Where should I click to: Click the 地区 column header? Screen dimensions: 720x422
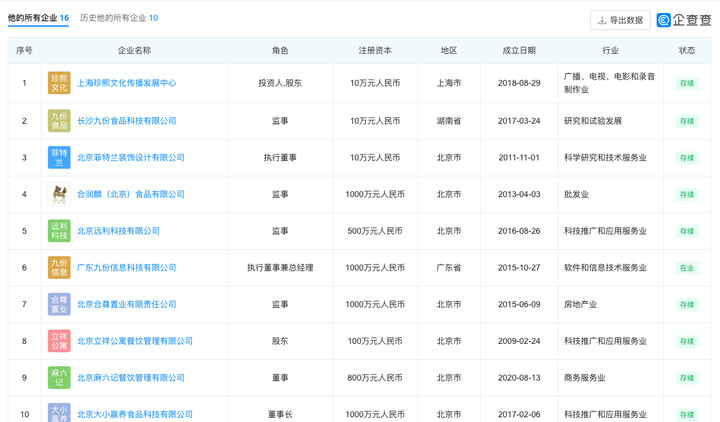[x=449, y=51]
